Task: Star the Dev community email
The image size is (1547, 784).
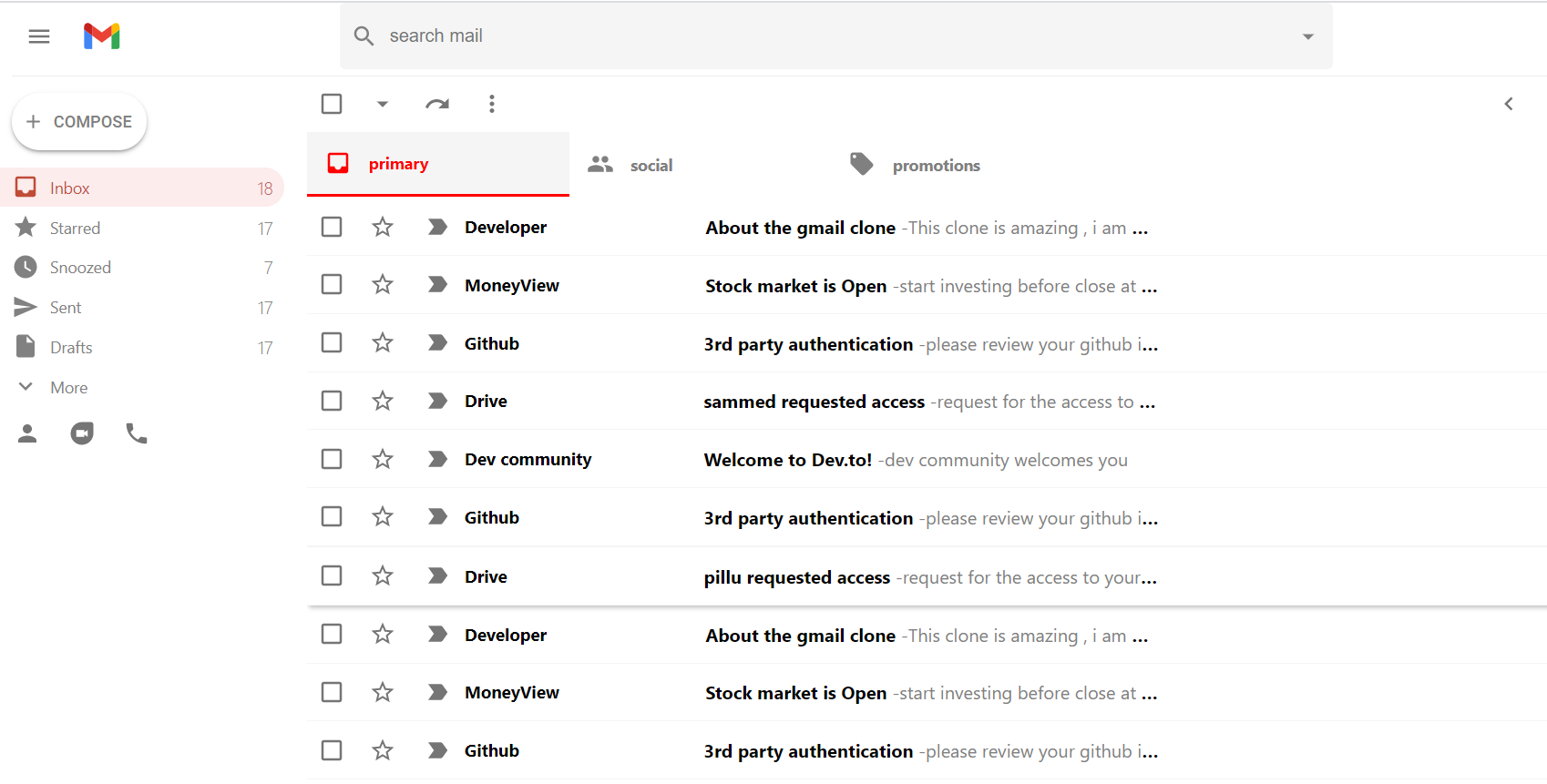Action: click(x=383, y=459)
